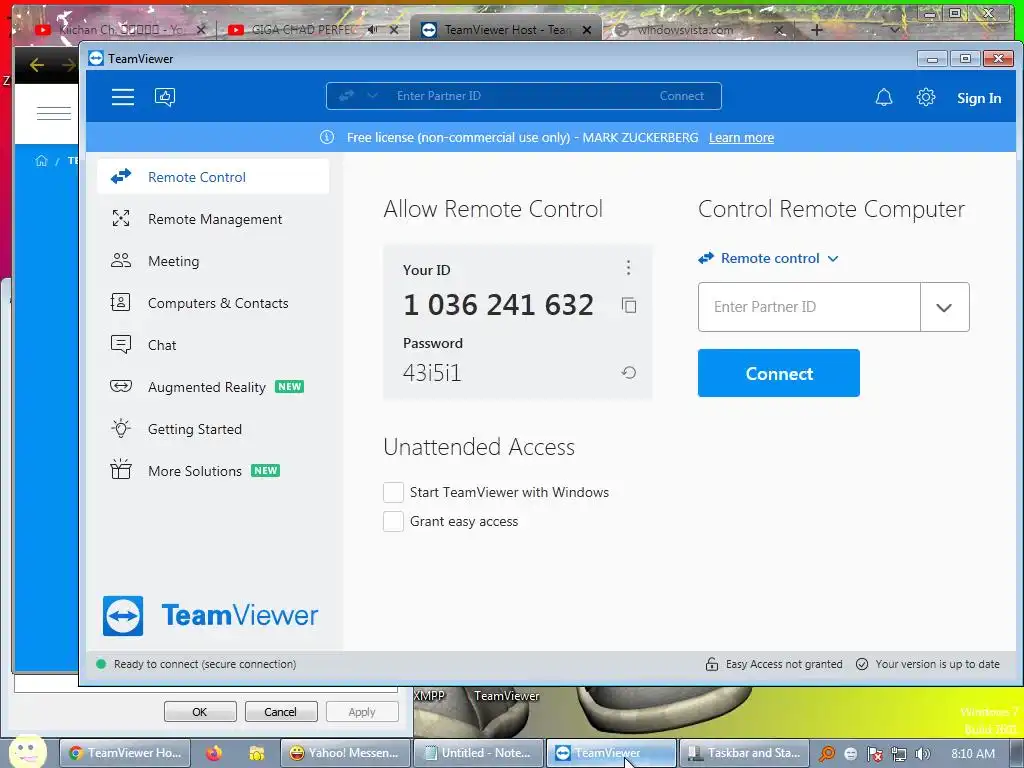Click the Chat speech bubble icon

(121, 344)
